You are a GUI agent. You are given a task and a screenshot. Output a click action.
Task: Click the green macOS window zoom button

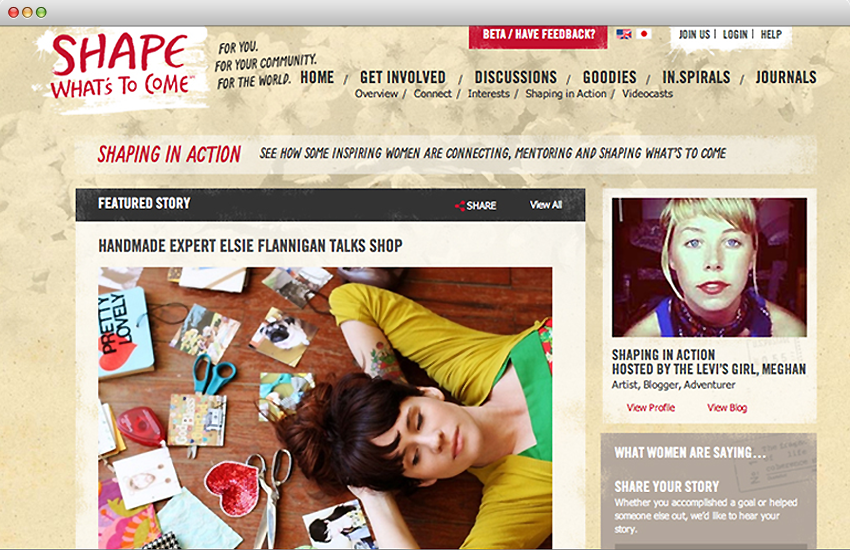tap(41, 12)
